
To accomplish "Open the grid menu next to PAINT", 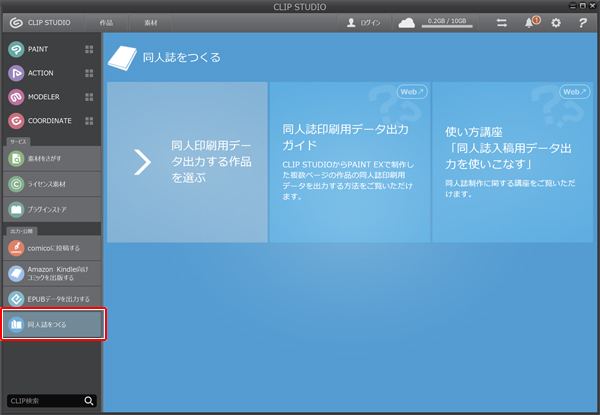I will (89, 49).
